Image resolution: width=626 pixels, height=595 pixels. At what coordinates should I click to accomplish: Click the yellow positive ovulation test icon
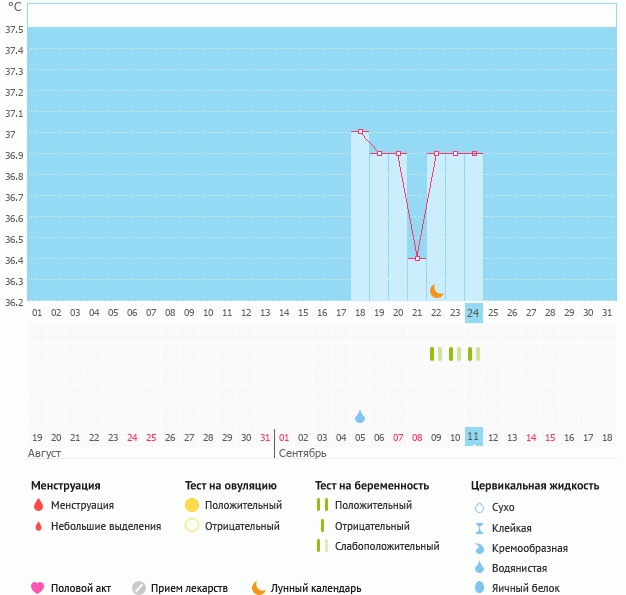[x=192, y=506]
